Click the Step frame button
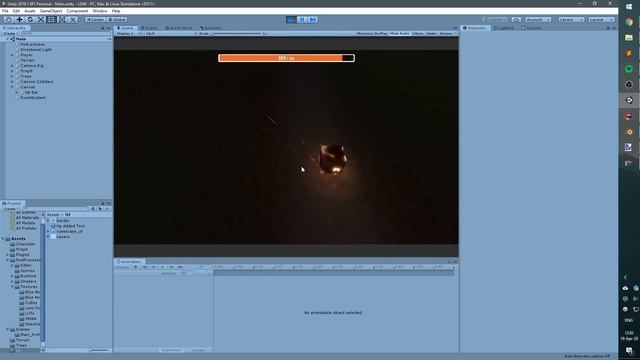 tap(313, 20)
